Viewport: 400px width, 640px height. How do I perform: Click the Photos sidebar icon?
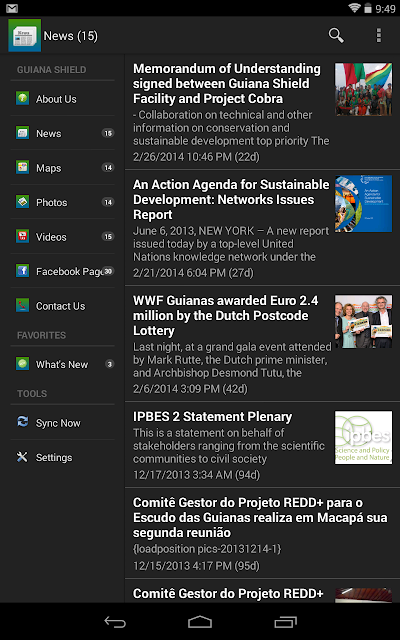tap(22, 202)
